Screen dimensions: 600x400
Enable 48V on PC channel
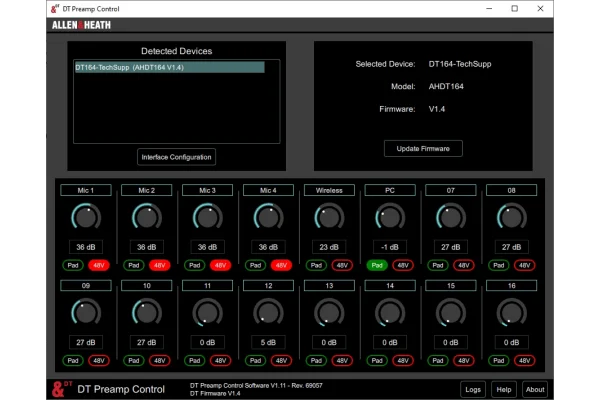(403, 265)
